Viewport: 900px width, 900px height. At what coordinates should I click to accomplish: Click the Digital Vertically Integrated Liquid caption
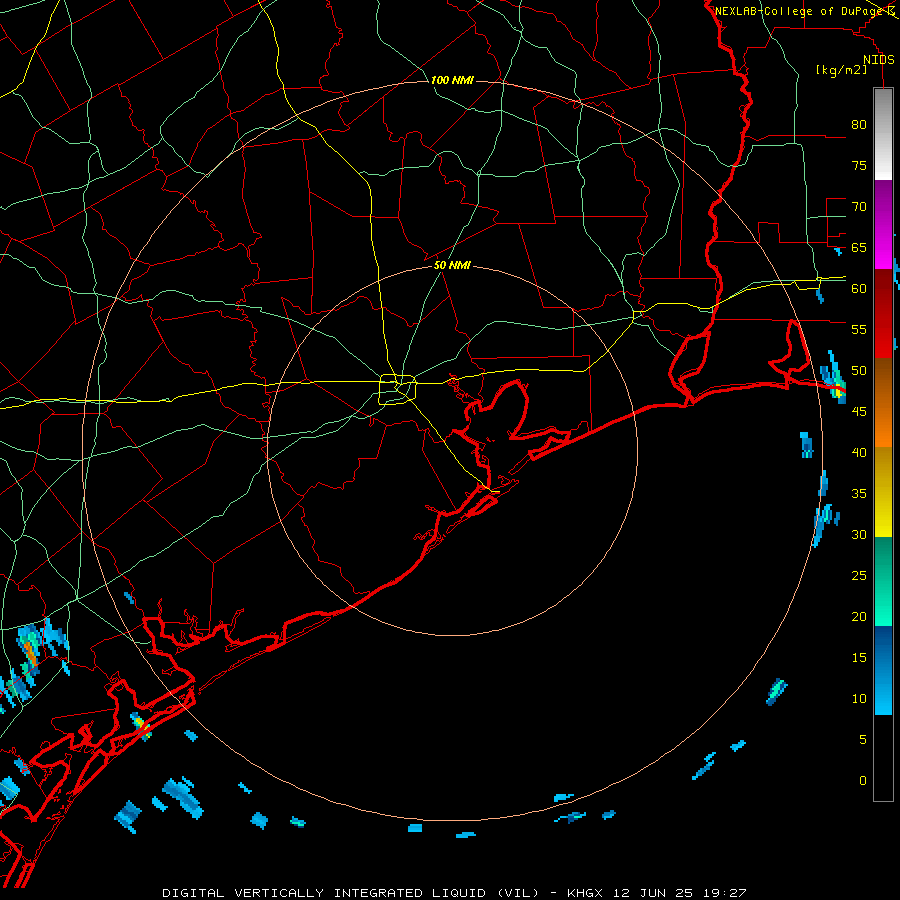point(454,893)
